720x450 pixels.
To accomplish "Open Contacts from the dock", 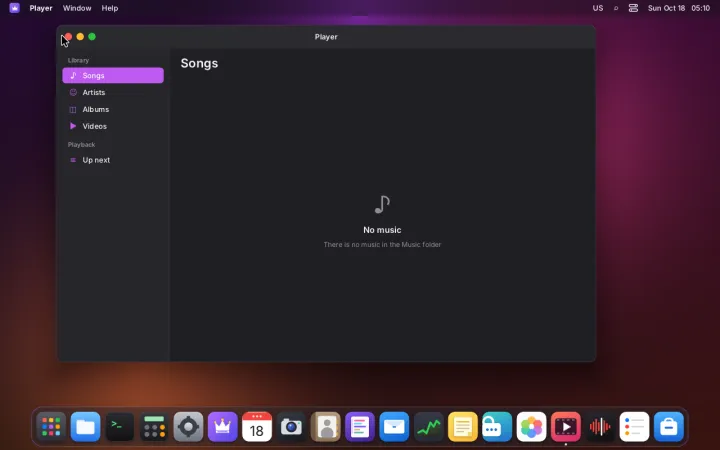I will (326, 427).
